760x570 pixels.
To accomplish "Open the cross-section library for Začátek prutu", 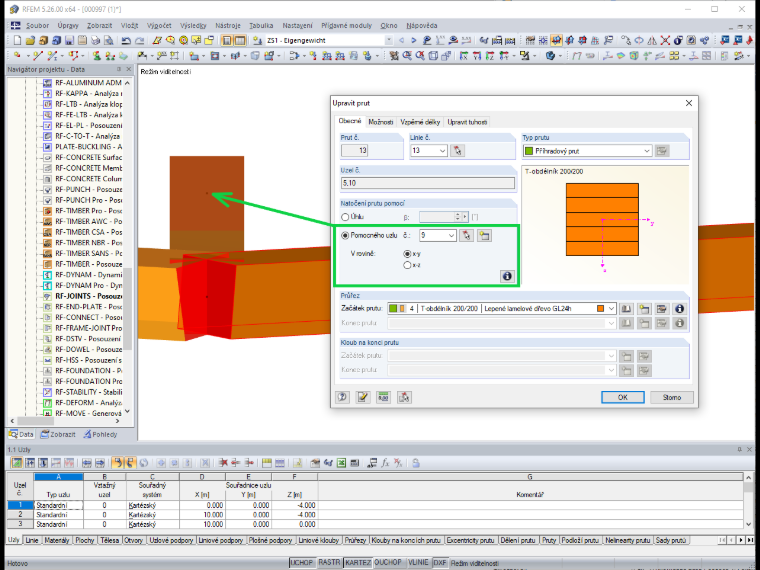I will click(x=626, y=309).
